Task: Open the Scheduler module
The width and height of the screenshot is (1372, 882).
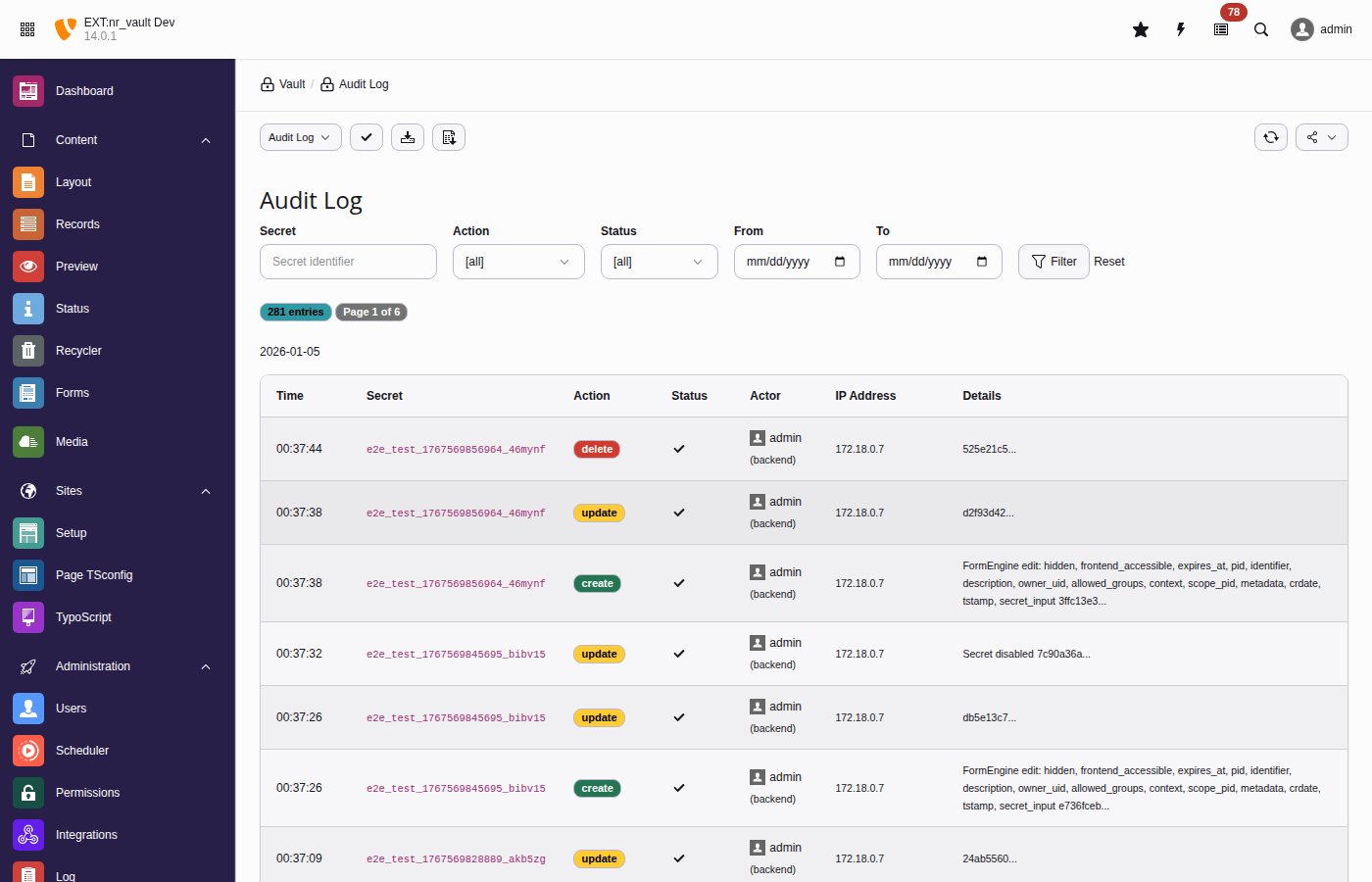Action: (x=82, y=750)
